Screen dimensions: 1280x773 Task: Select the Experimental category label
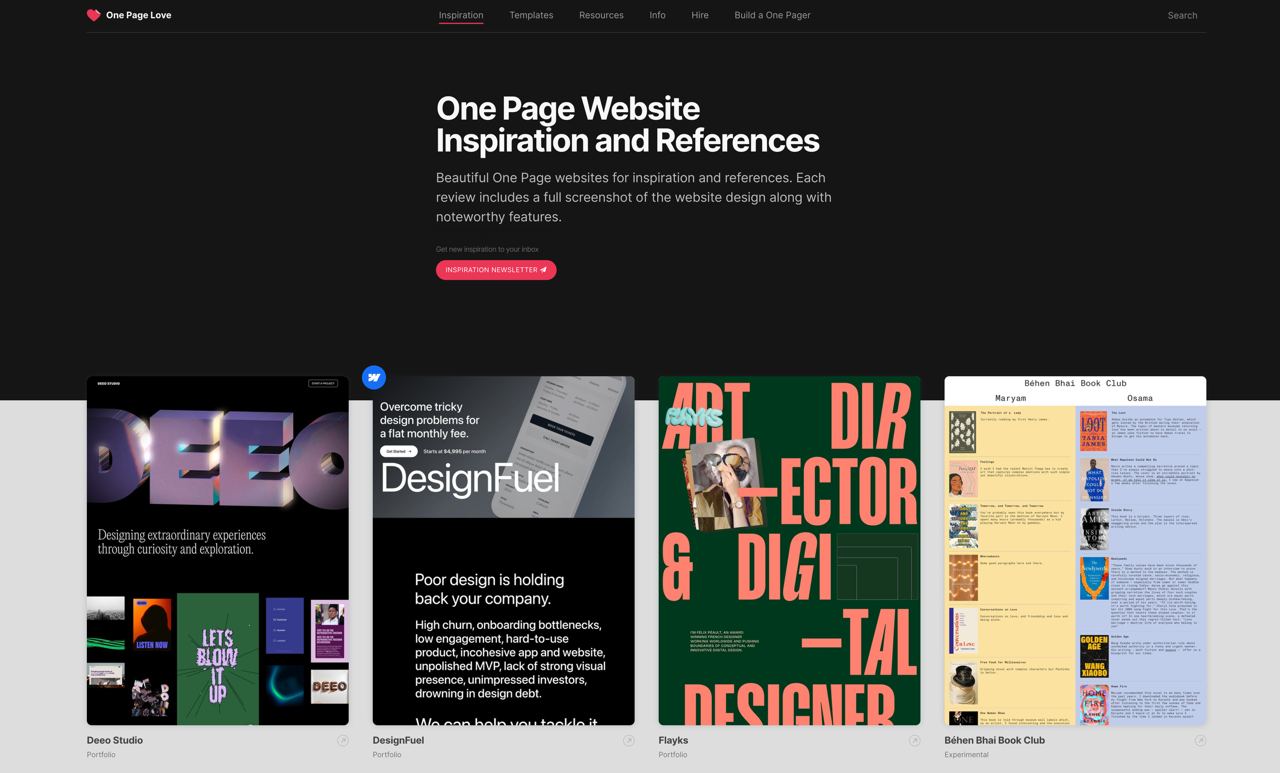coord(966,754)
